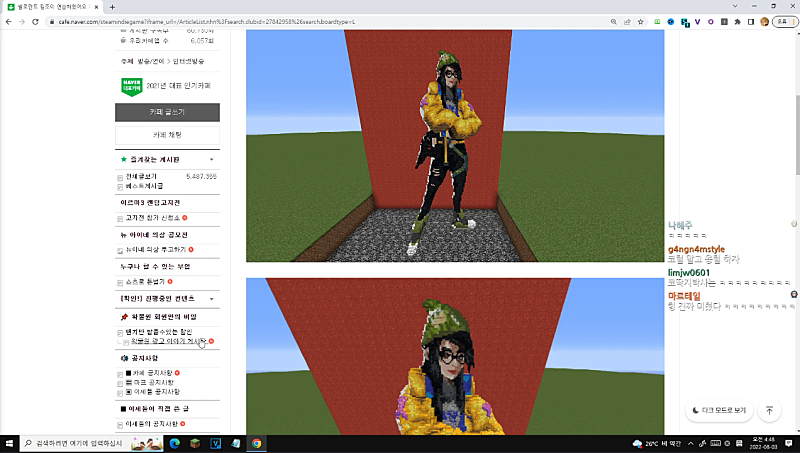This screenshot has height=453, width=800.
Task: Open the 쇼츠로 돈벌기 board
Action: (145, 282)
